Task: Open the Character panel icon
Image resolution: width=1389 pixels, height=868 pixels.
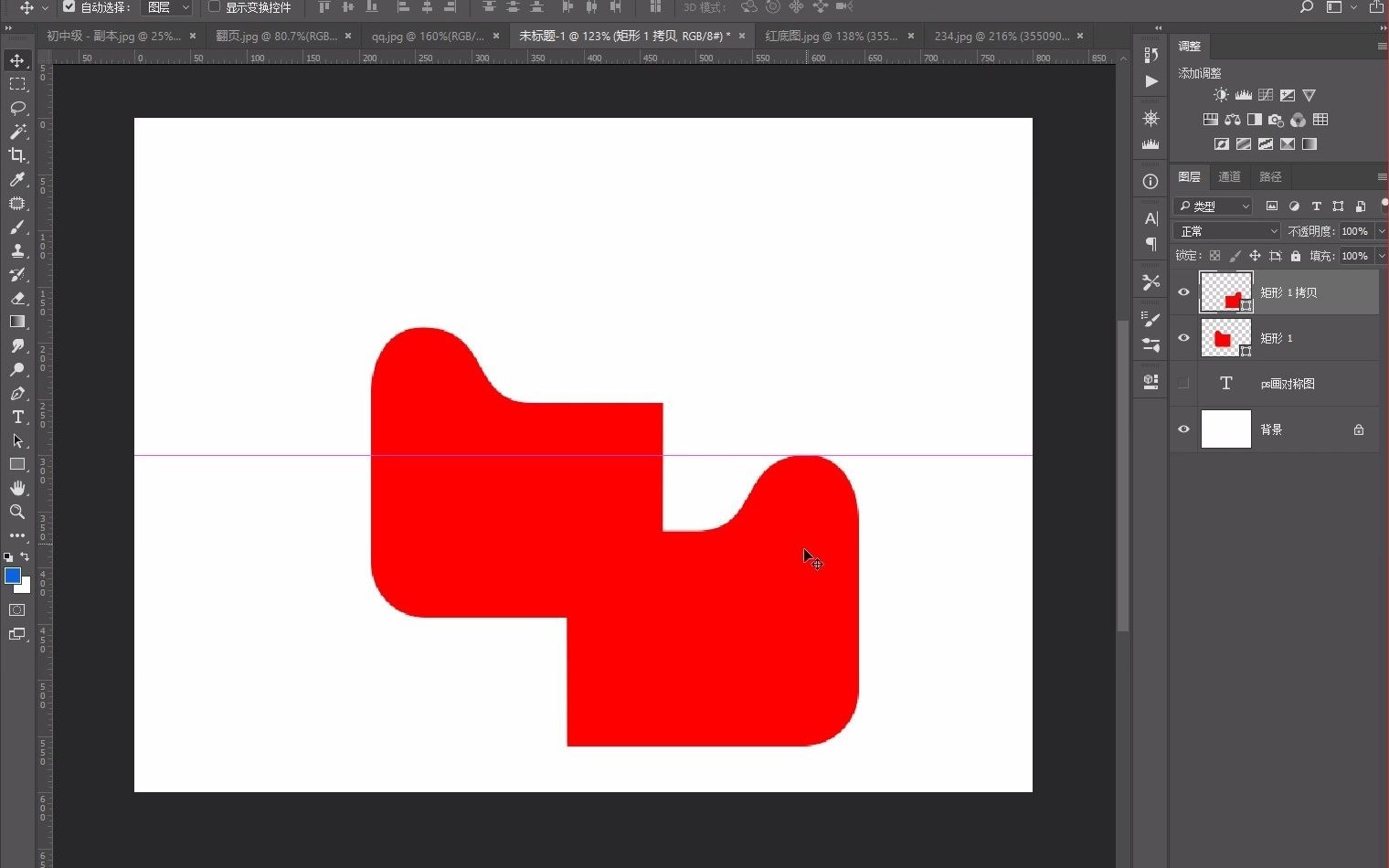Action: click(1150, 218)
